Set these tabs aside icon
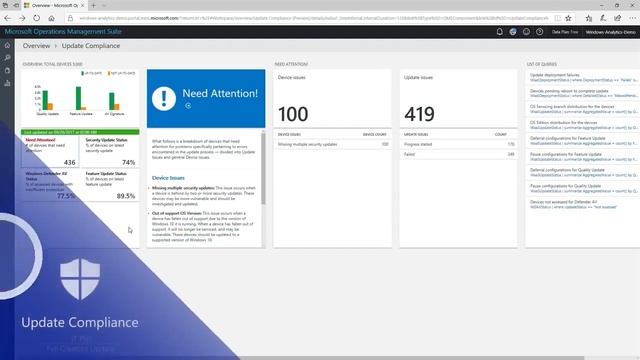Image resolution: width=640 pixels, height=360 pixels. pos(16,5)
